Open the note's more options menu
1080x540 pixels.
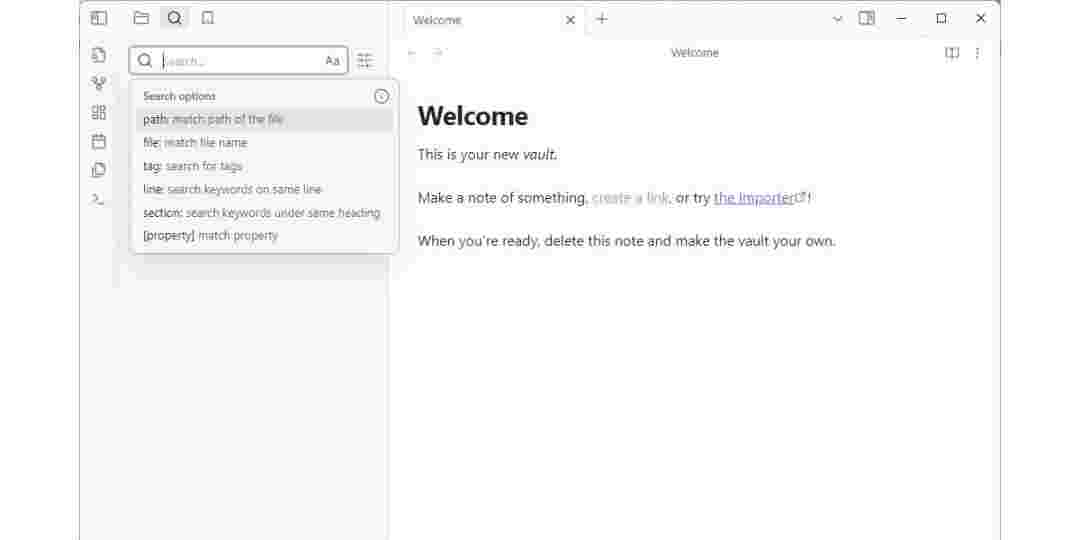click(x=977, y=53)
